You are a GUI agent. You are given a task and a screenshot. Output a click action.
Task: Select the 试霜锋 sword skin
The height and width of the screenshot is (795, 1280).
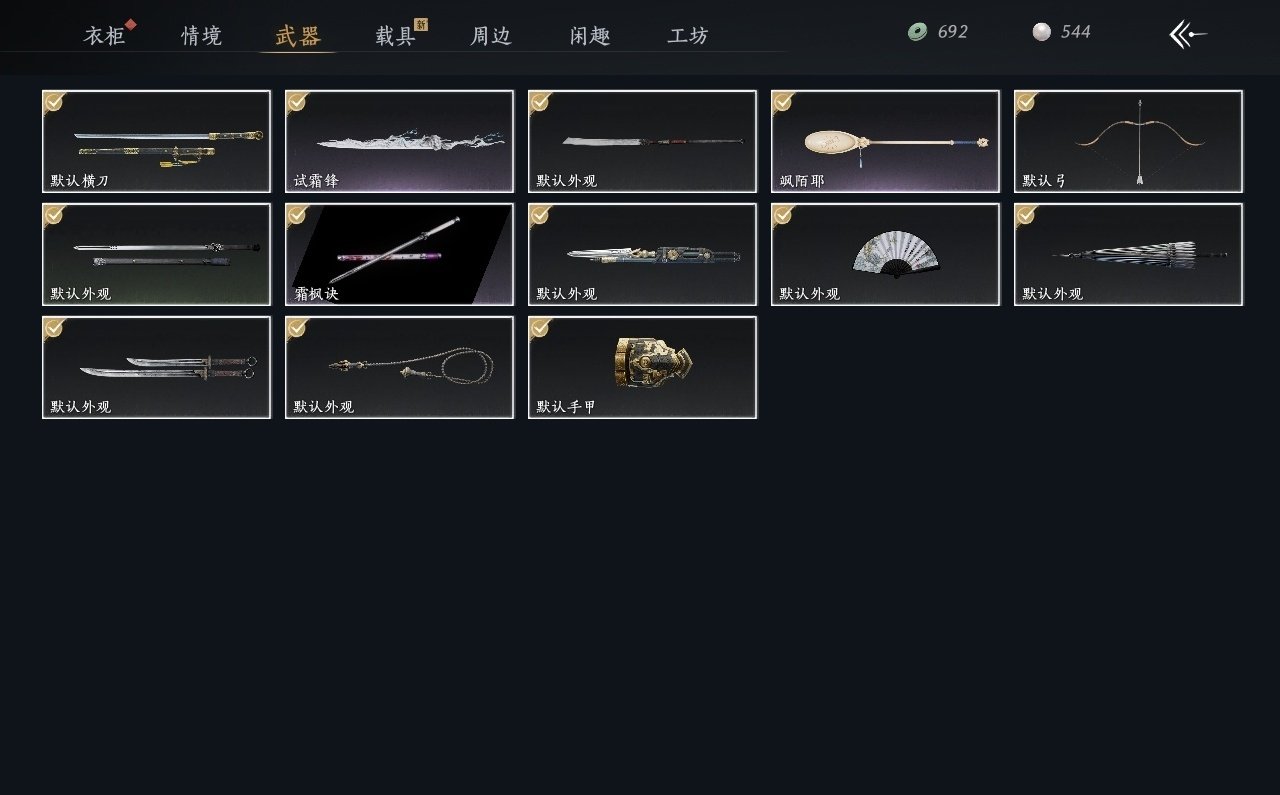pos(399,141)
